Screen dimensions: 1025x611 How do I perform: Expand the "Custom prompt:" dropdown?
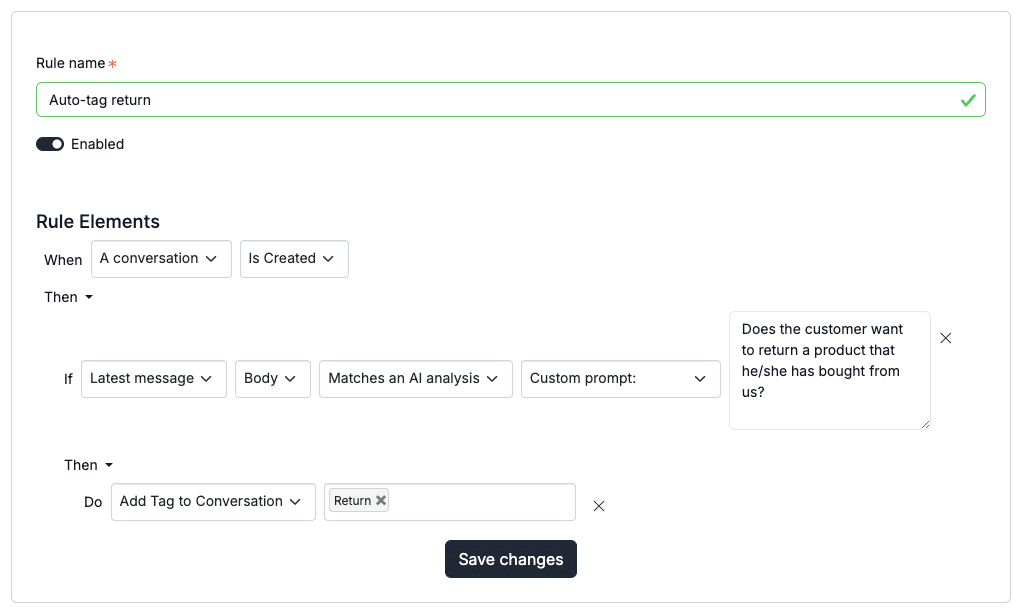(620, 379)
